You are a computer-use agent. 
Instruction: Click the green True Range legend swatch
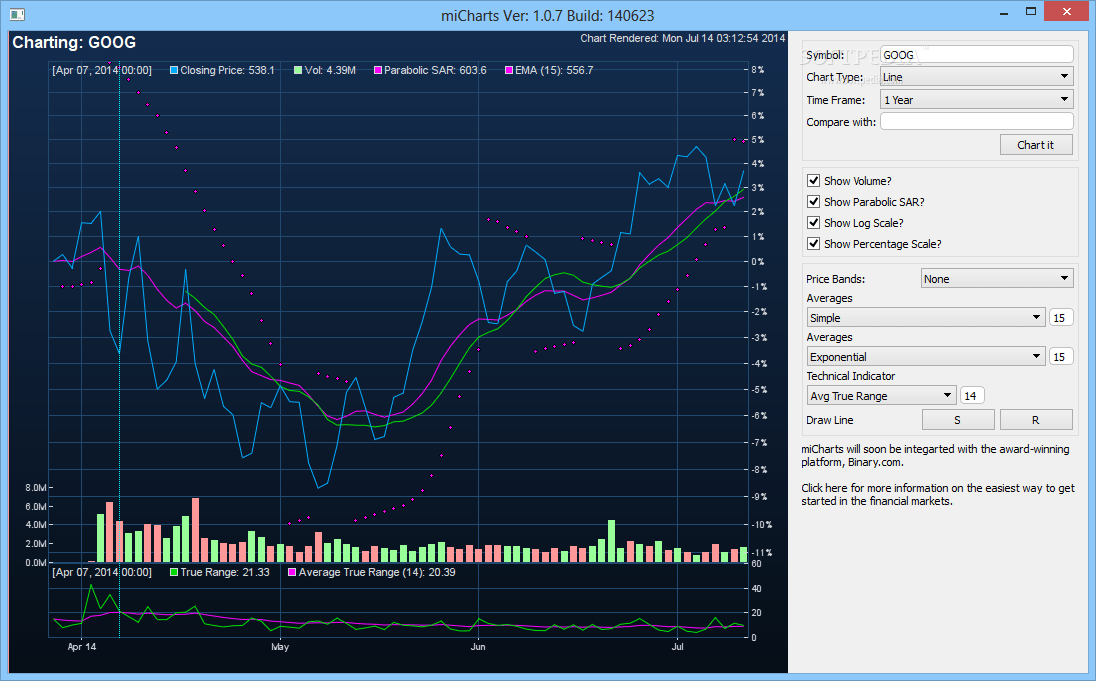click(174, 572)
